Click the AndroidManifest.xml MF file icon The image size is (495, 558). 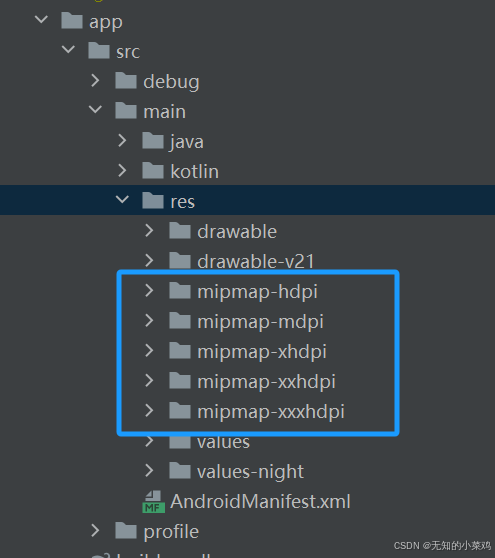click(x=153, y=502)
